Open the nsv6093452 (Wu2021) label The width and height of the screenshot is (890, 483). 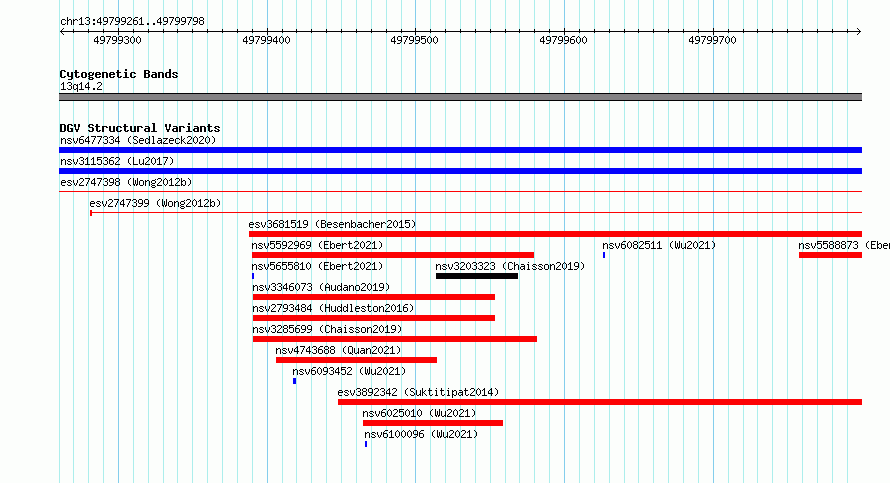[349, 371]
